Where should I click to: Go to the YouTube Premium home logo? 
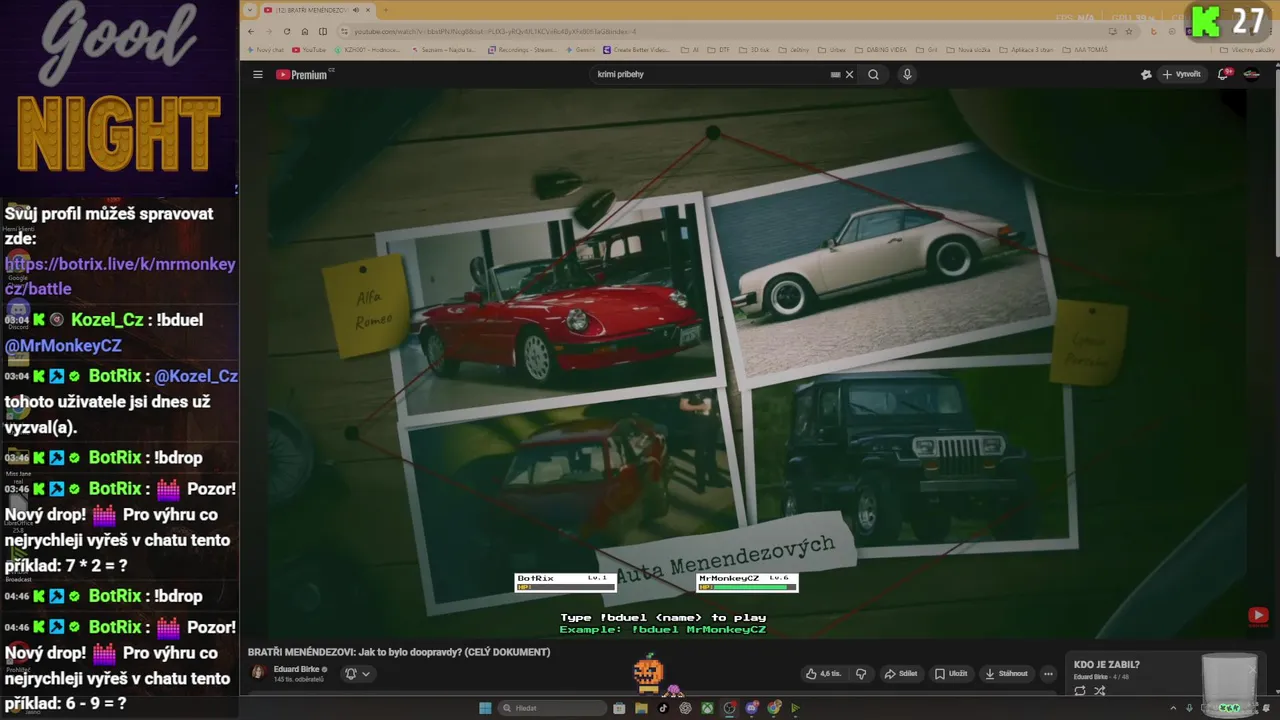tap(304, 74)
